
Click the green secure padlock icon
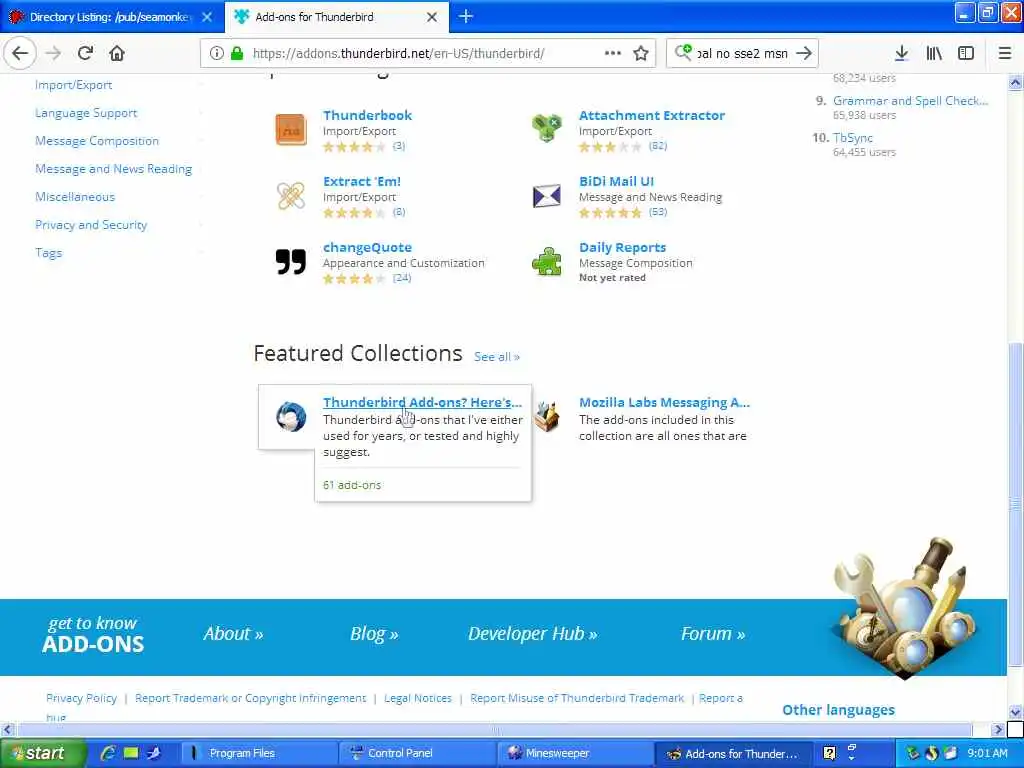click(237, 54)
